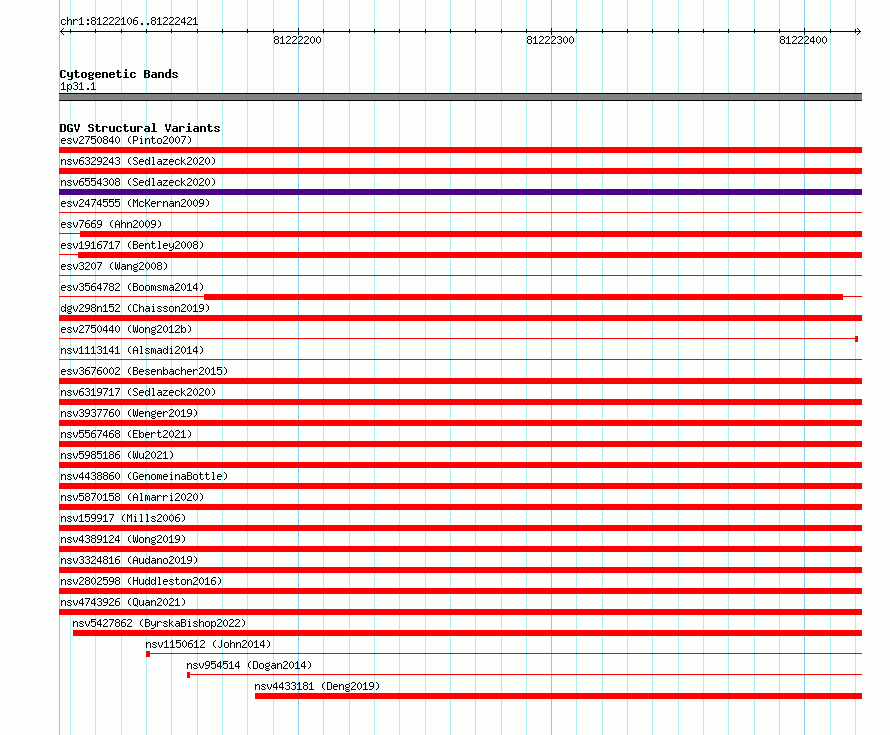The image size is (890, 735).
Task: Click nsv4389124 (Wong2019) variant label
Action: (x=123, y=539)
